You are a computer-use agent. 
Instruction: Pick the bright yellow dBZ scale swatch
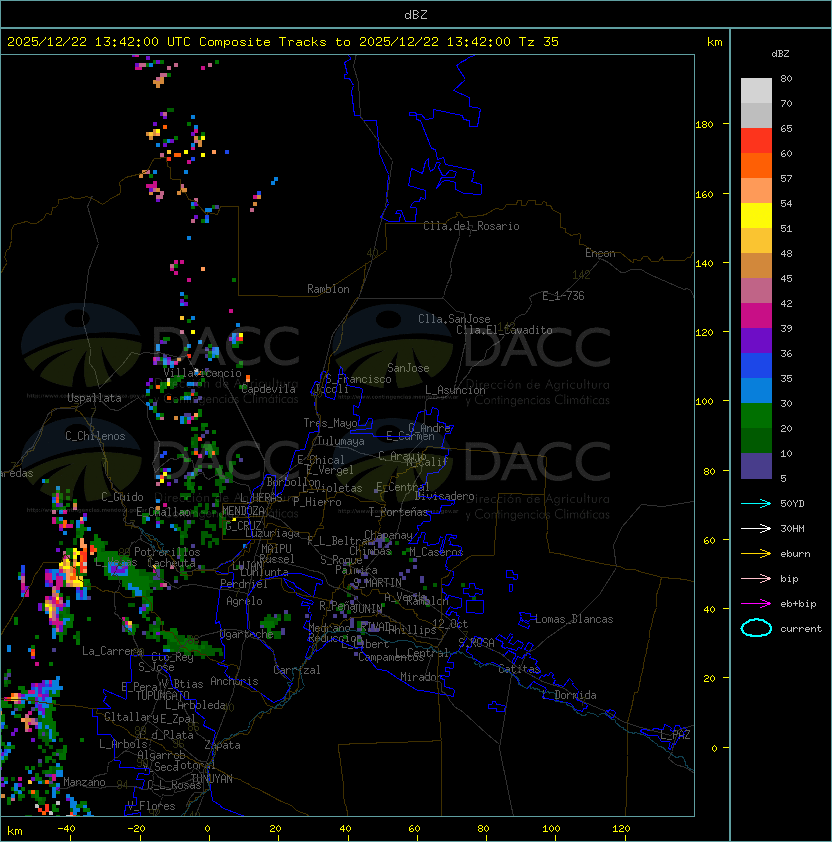pyautogui.click(x=756, y=215)
